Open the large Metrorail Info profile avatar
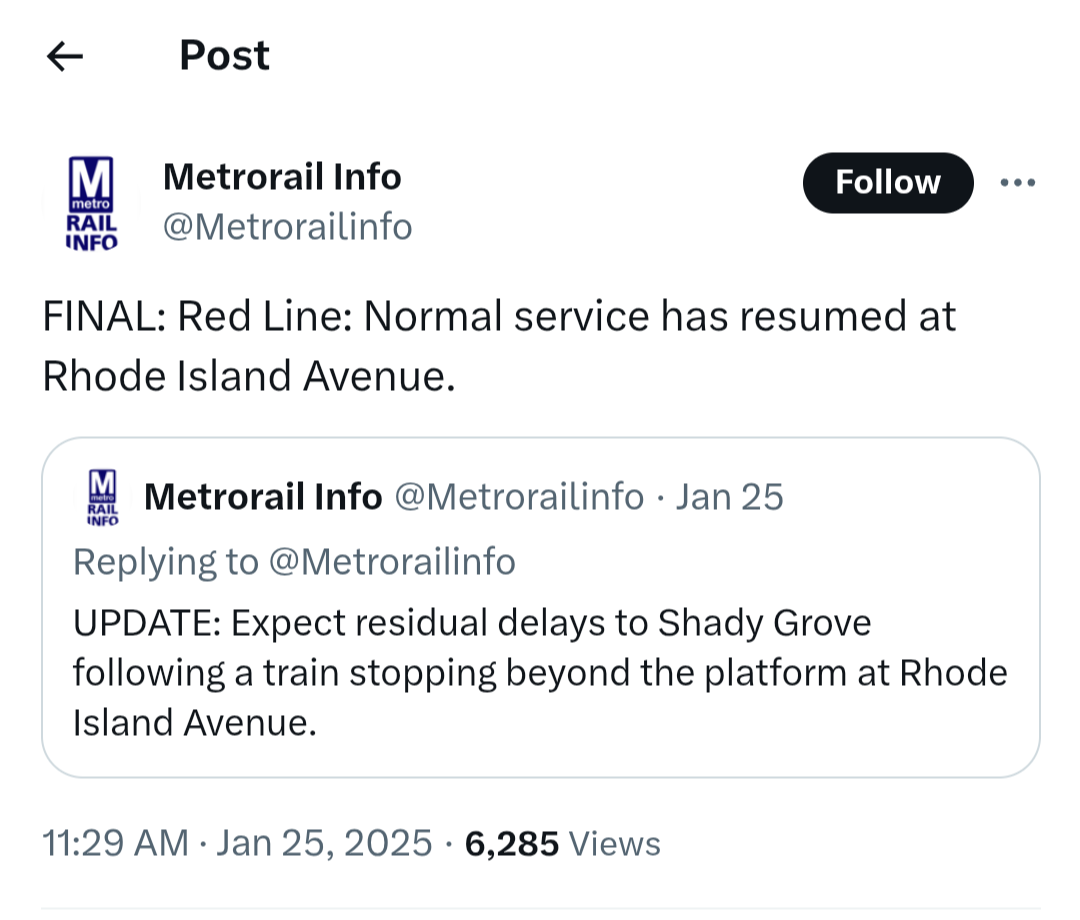The image size is (1080, 920). pos(91,203)
